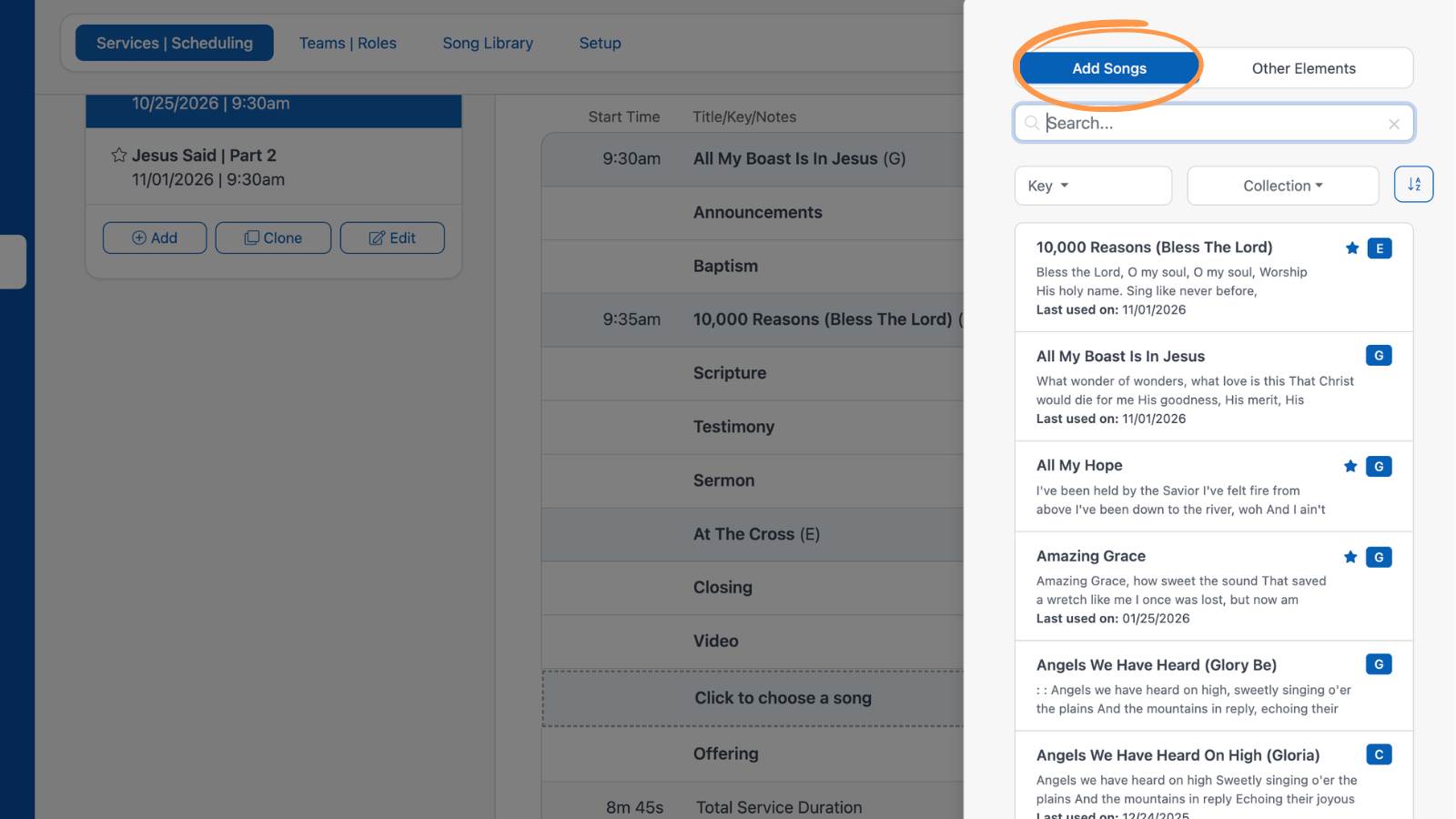Viewport: 1456px width, 819px height.
Task: Click the G key badge on All My Hope
Action: pos(1379,467)
